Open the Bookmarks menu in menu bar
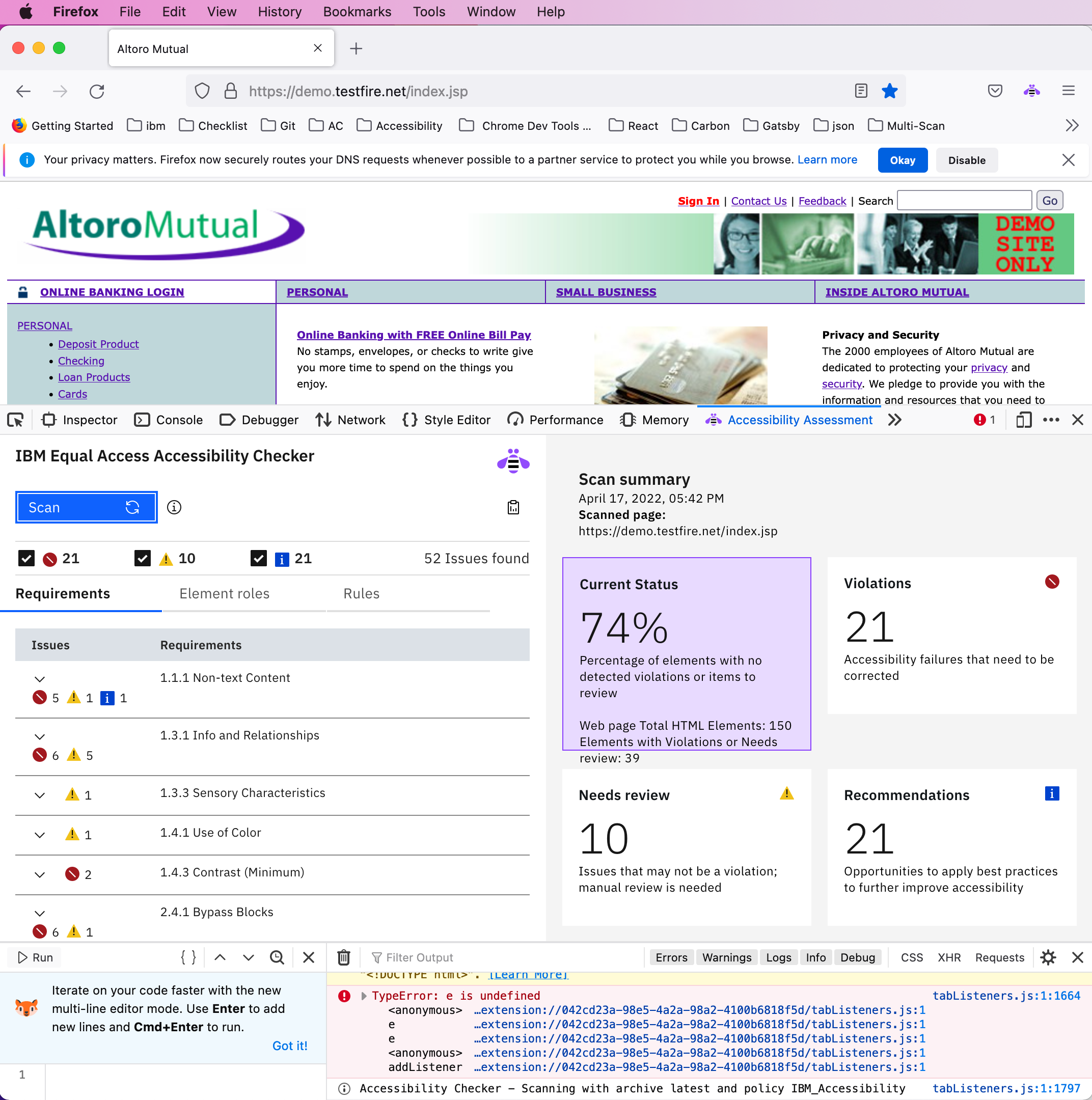Screen dimensions: 1092x1100 [x=357, y=12]
